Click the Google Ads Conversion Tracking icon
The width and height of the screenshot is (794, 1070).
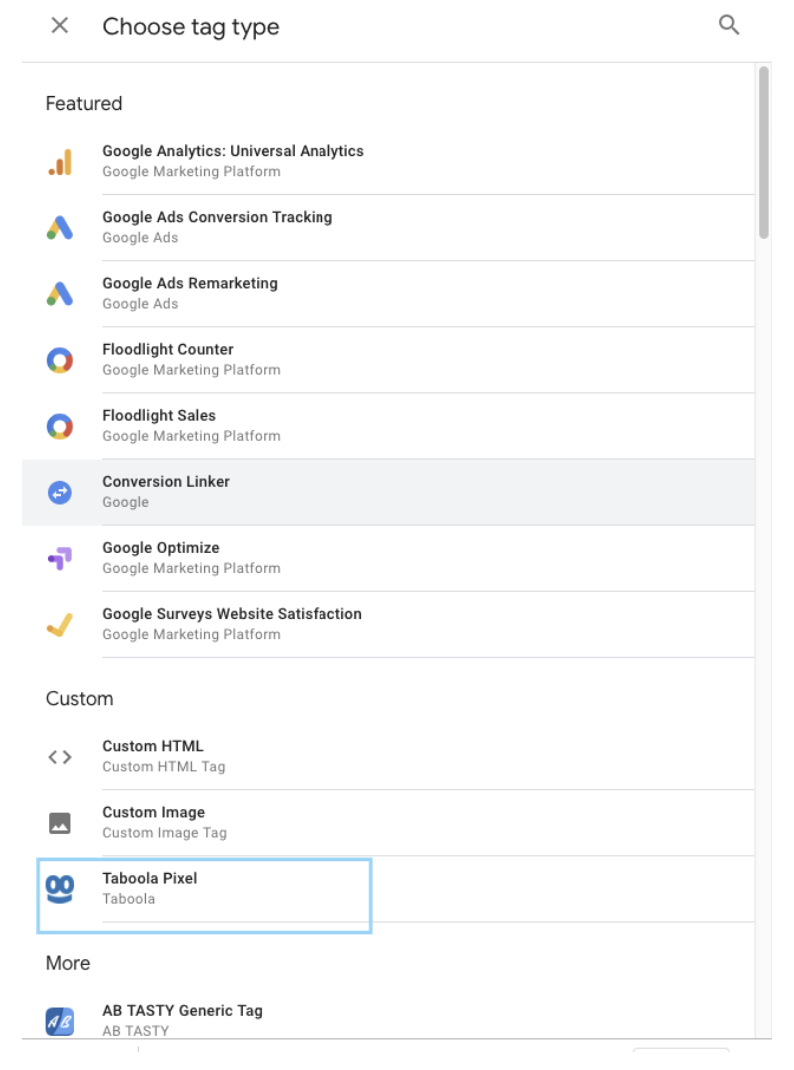pyautogui.click(x=60, y=228)
